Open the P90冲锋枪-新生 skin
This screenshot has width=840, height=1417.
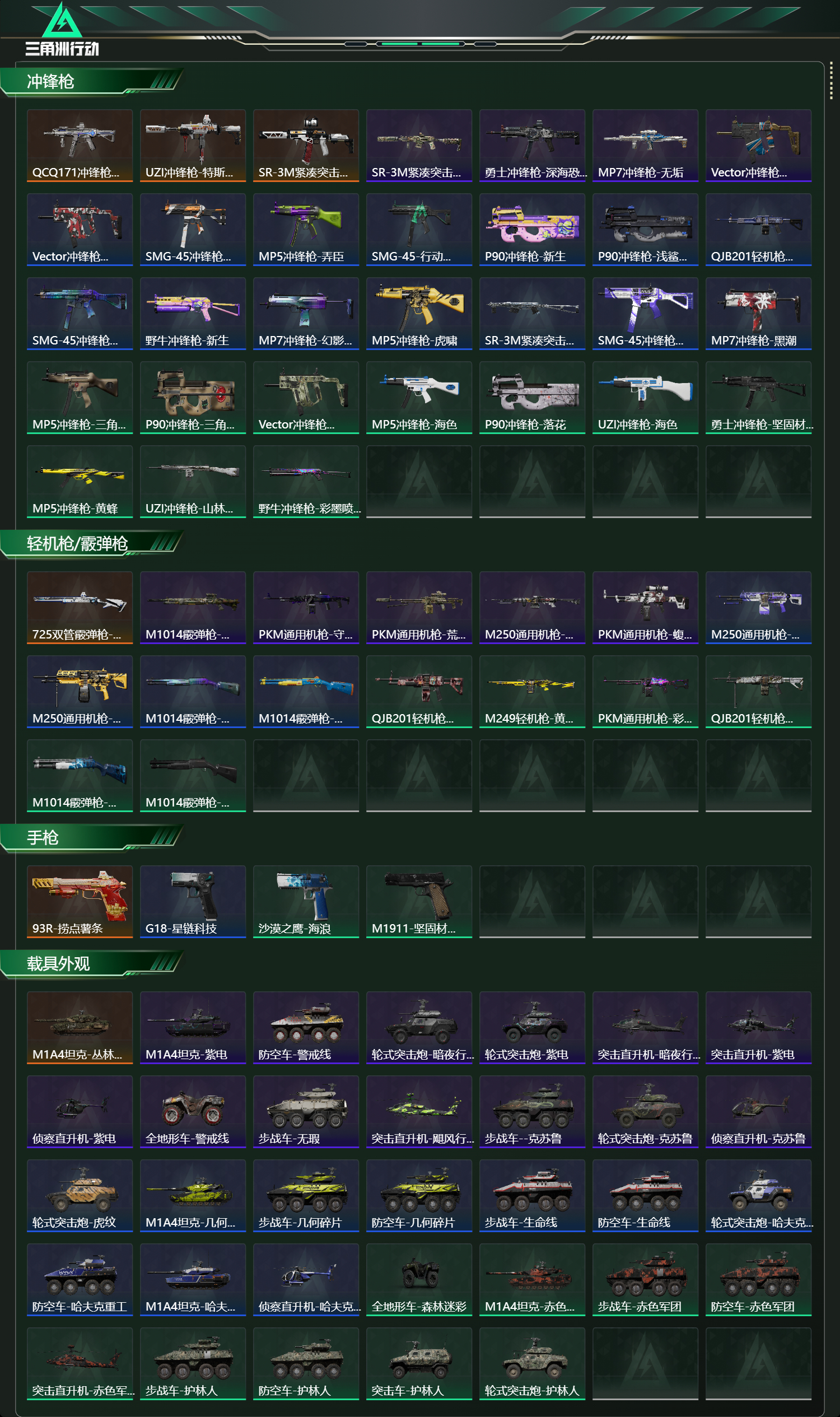pyautogui.click(x=532, y=230)
